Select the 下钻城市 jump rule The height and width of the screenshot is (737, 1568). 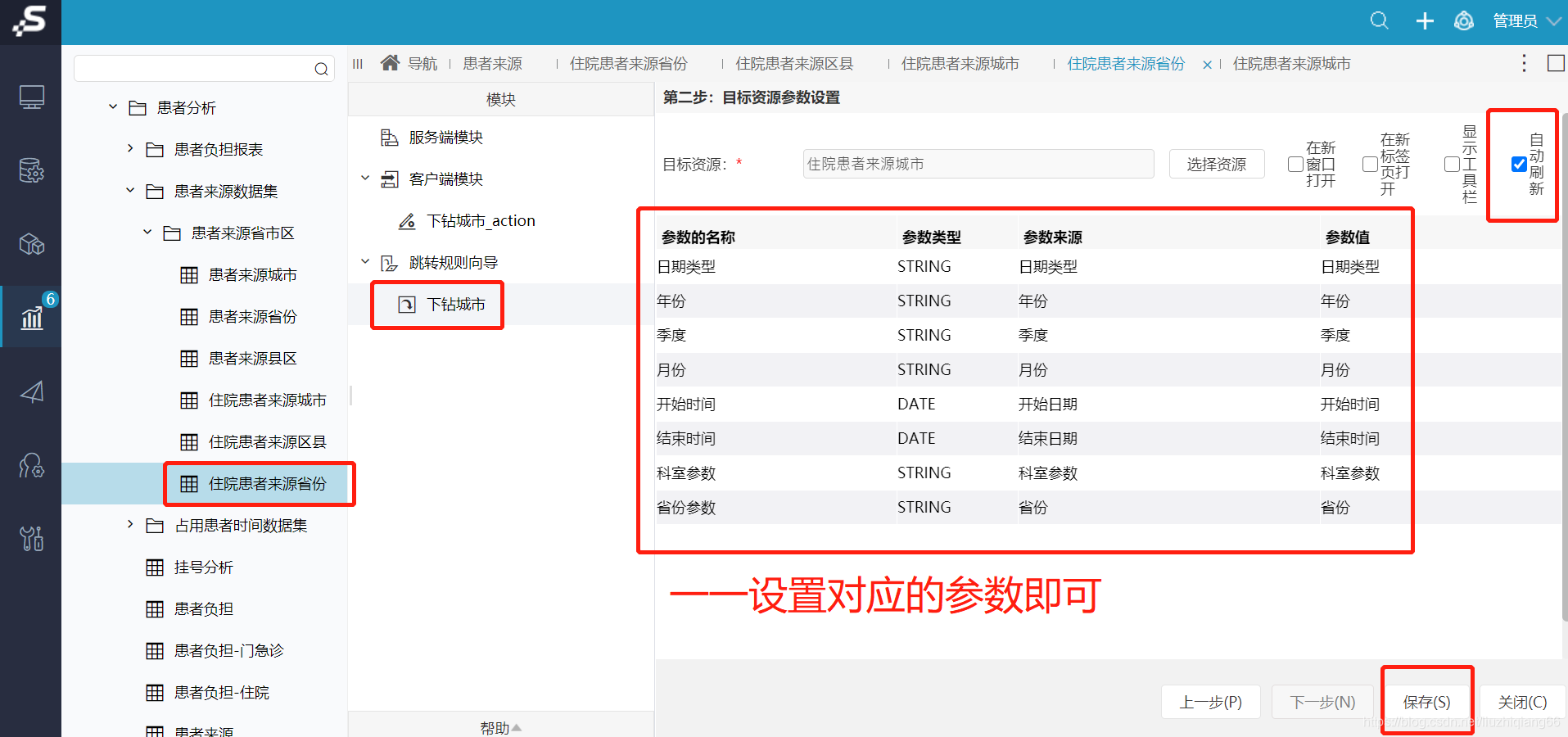(456, 305)
